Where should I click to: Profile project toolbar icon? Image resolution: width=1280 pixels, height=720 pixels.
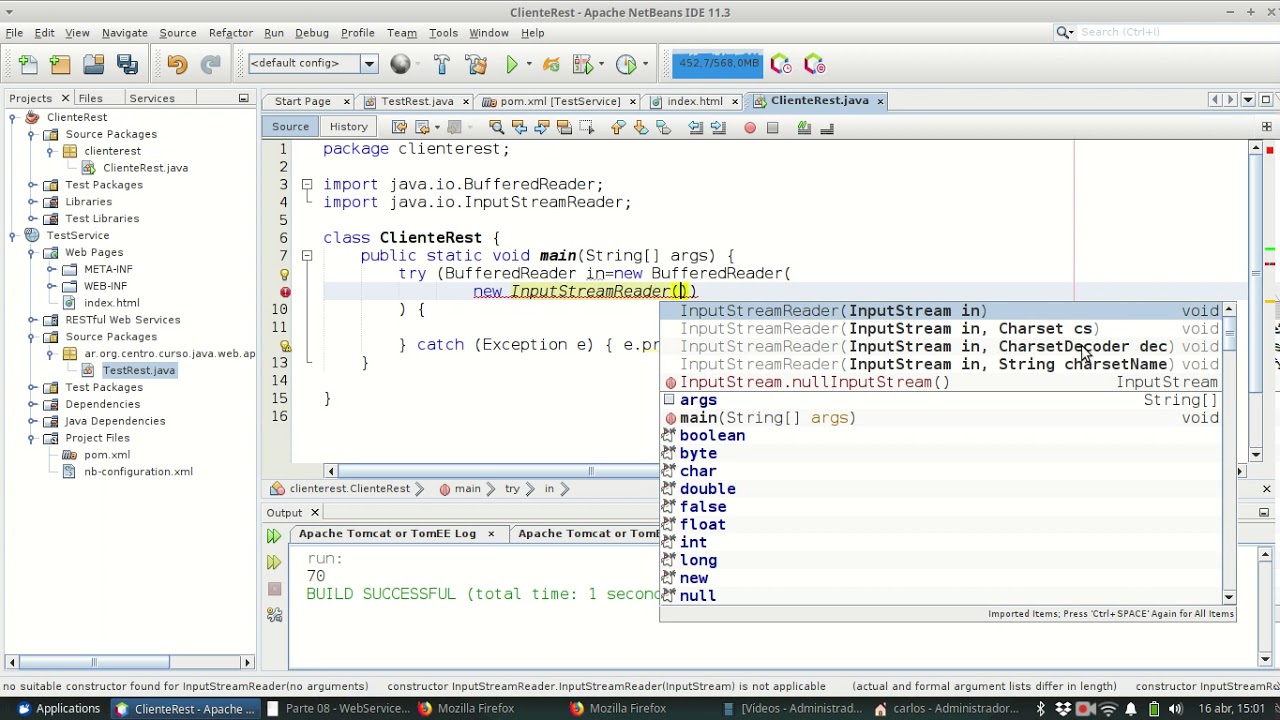point(626,65)
